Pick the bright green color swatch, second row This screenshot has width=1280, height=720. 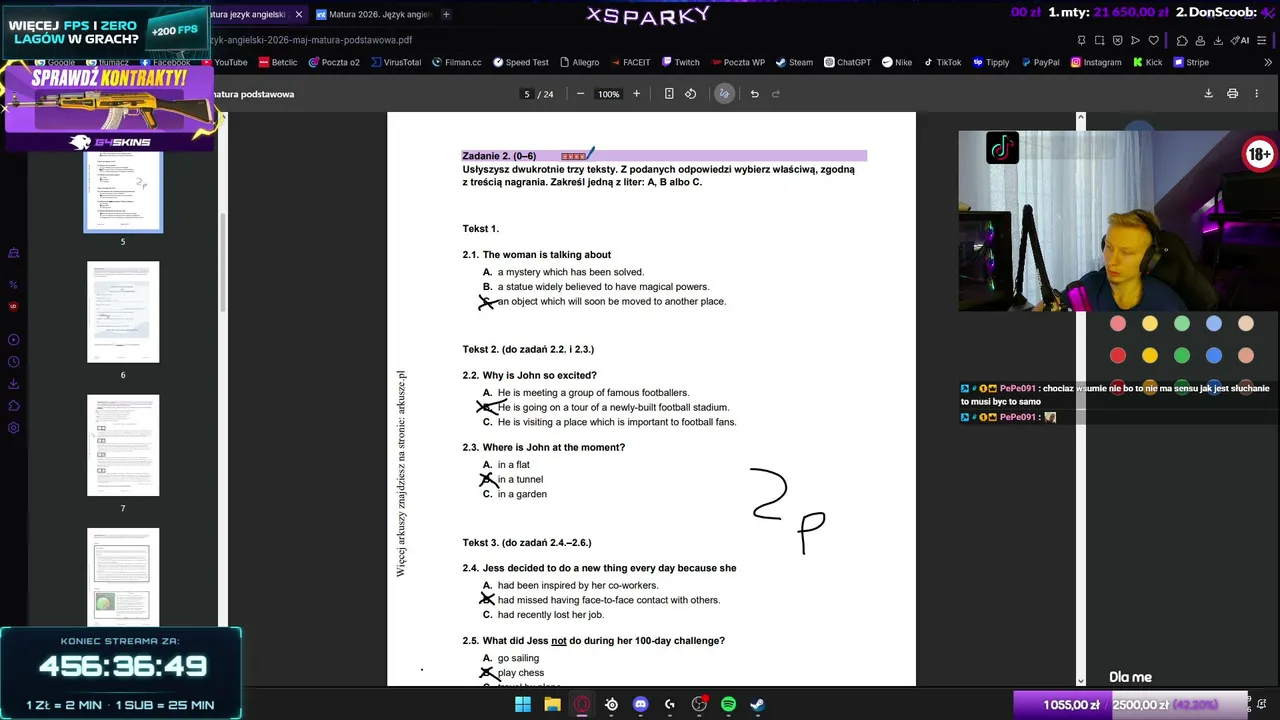tap(1182, 355)
